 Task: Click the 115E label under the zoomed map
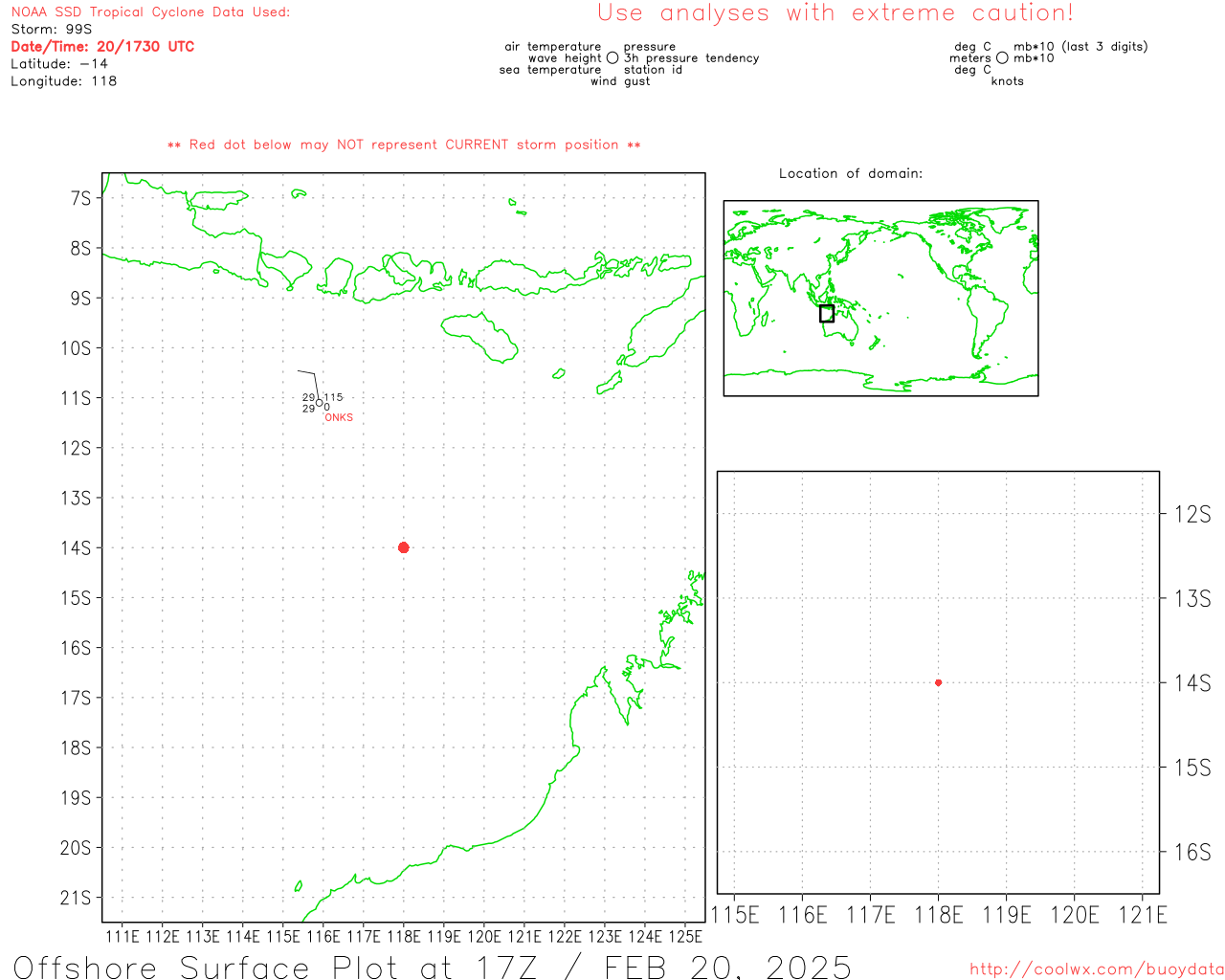pyautogui.click(x=734, y=915)
